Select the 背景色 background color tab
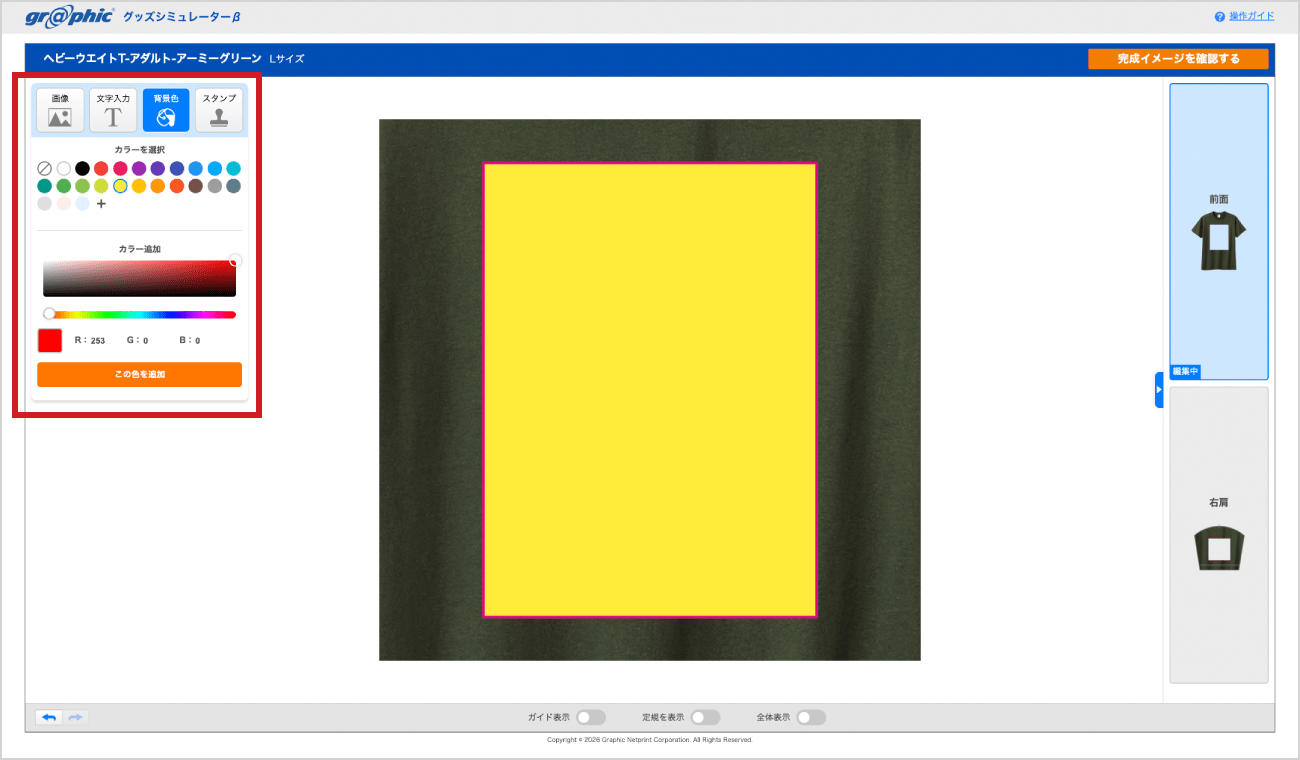This screenshot has height=760, width=1300. pos(166,110)
